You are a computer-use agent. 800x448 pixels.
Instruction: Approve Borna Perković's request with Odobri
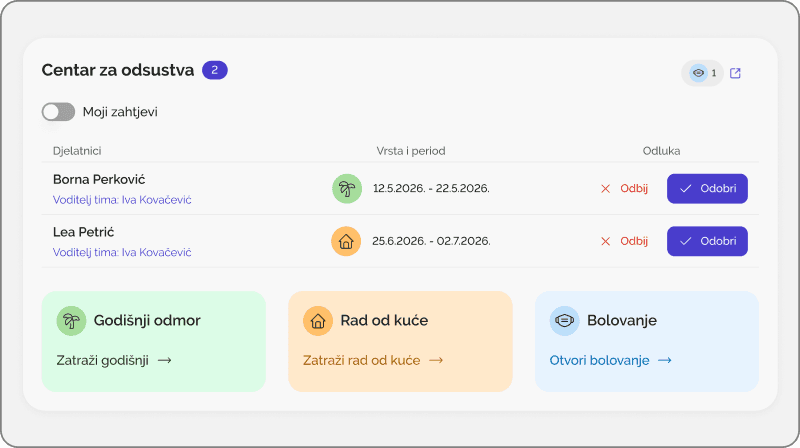point(707,188)
